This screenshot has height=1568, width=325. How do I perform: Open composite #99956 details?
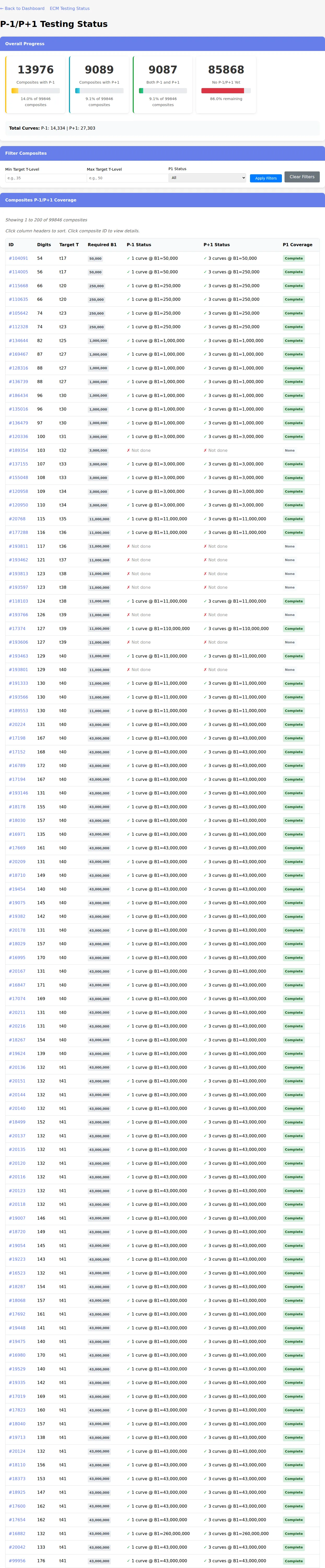(17, 1561)
